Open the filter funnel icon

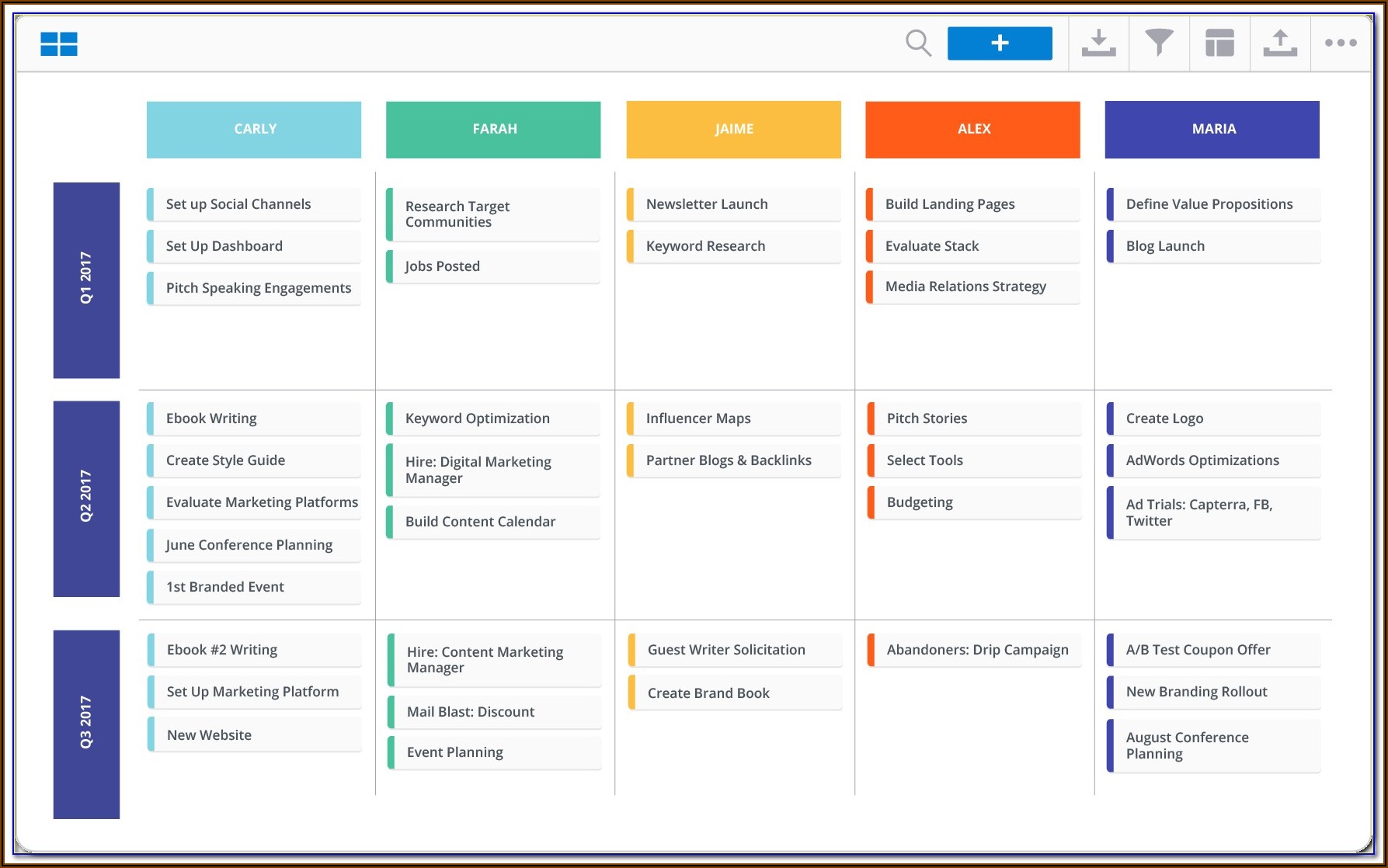coord(1159,43)
